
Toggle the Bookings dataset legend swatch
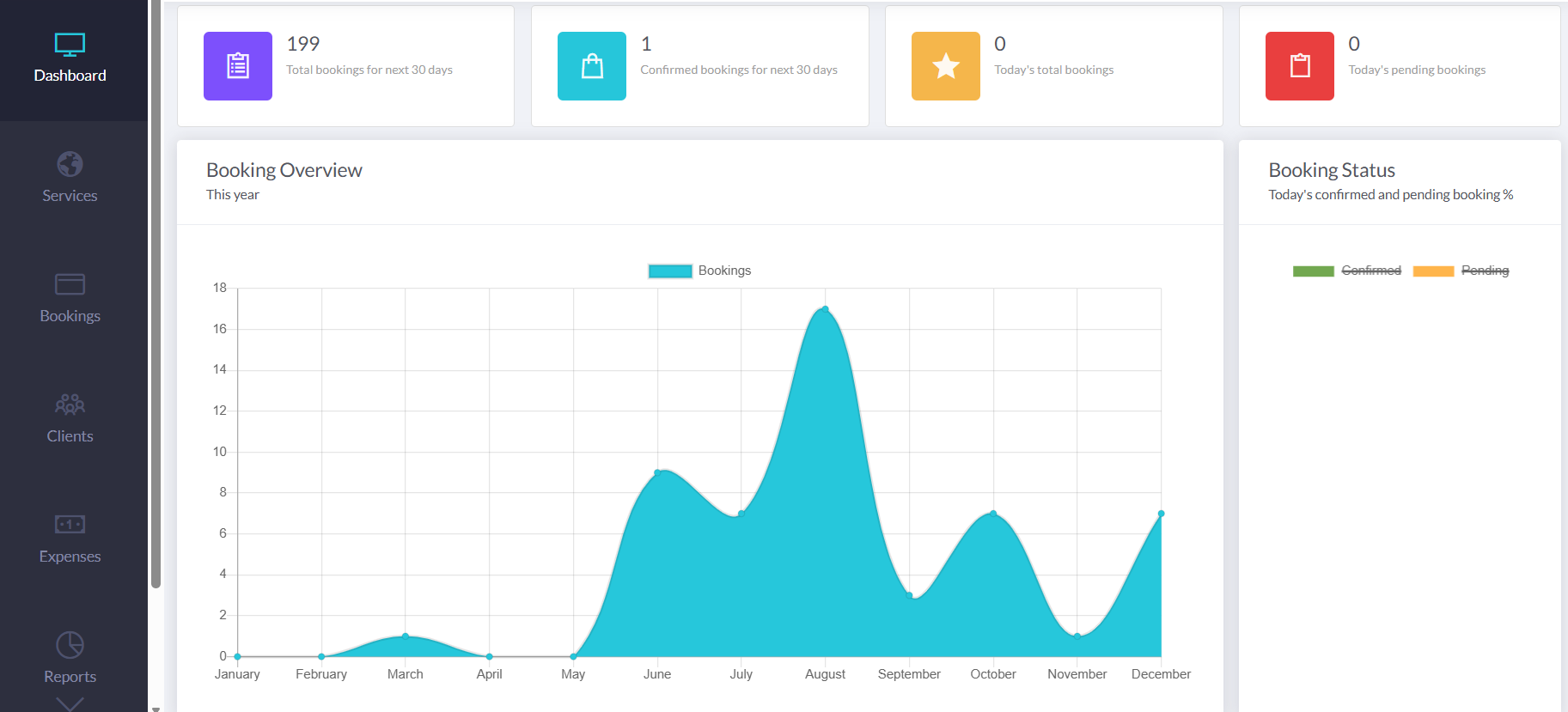pos(670,271)
